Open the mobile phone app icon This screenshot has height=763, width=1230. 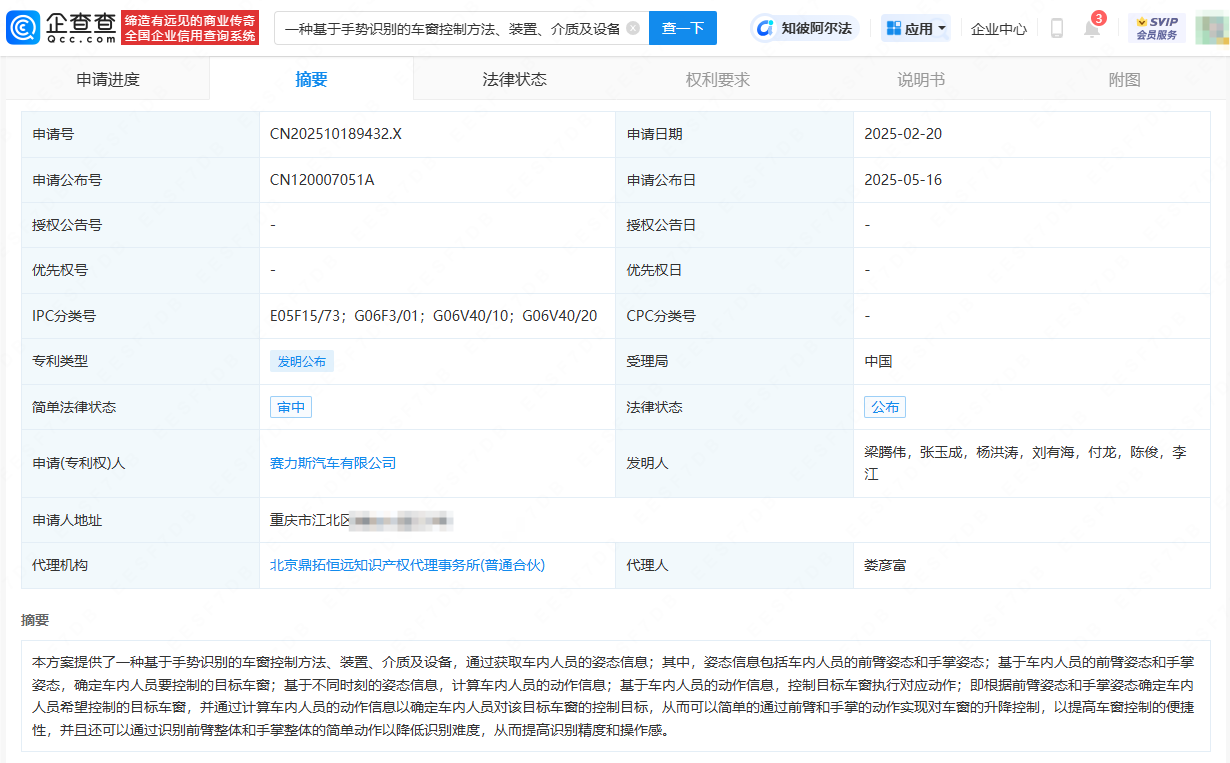click(x=1057, y=28)
